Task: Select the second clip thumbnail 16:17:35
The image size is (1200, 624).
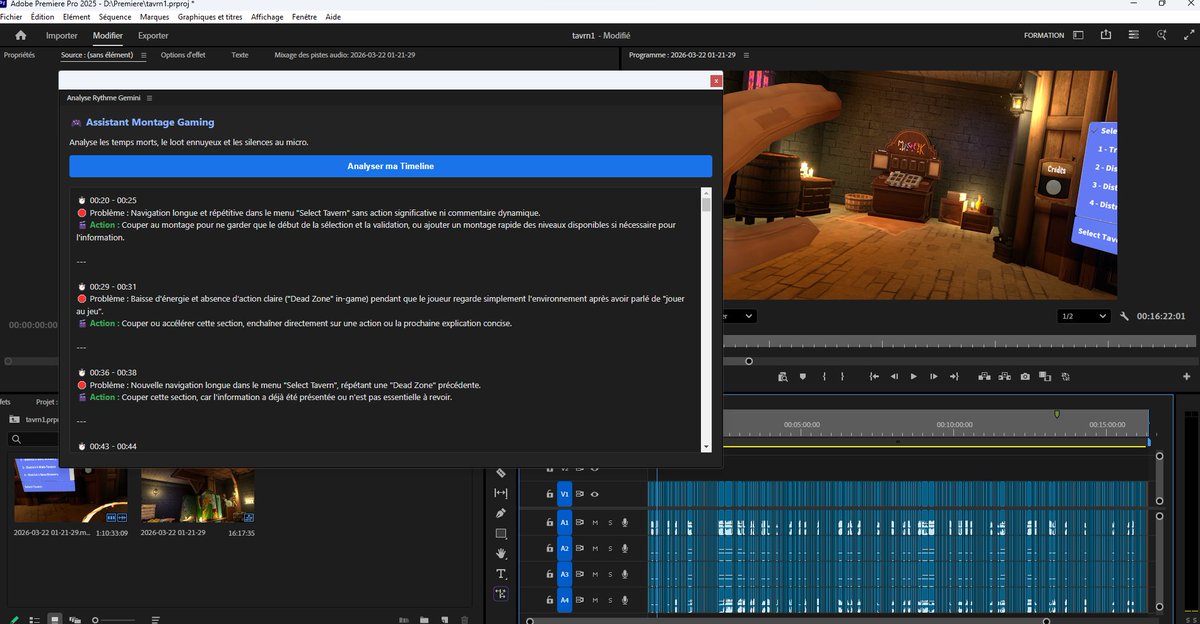Action: (x=198, y=497)
